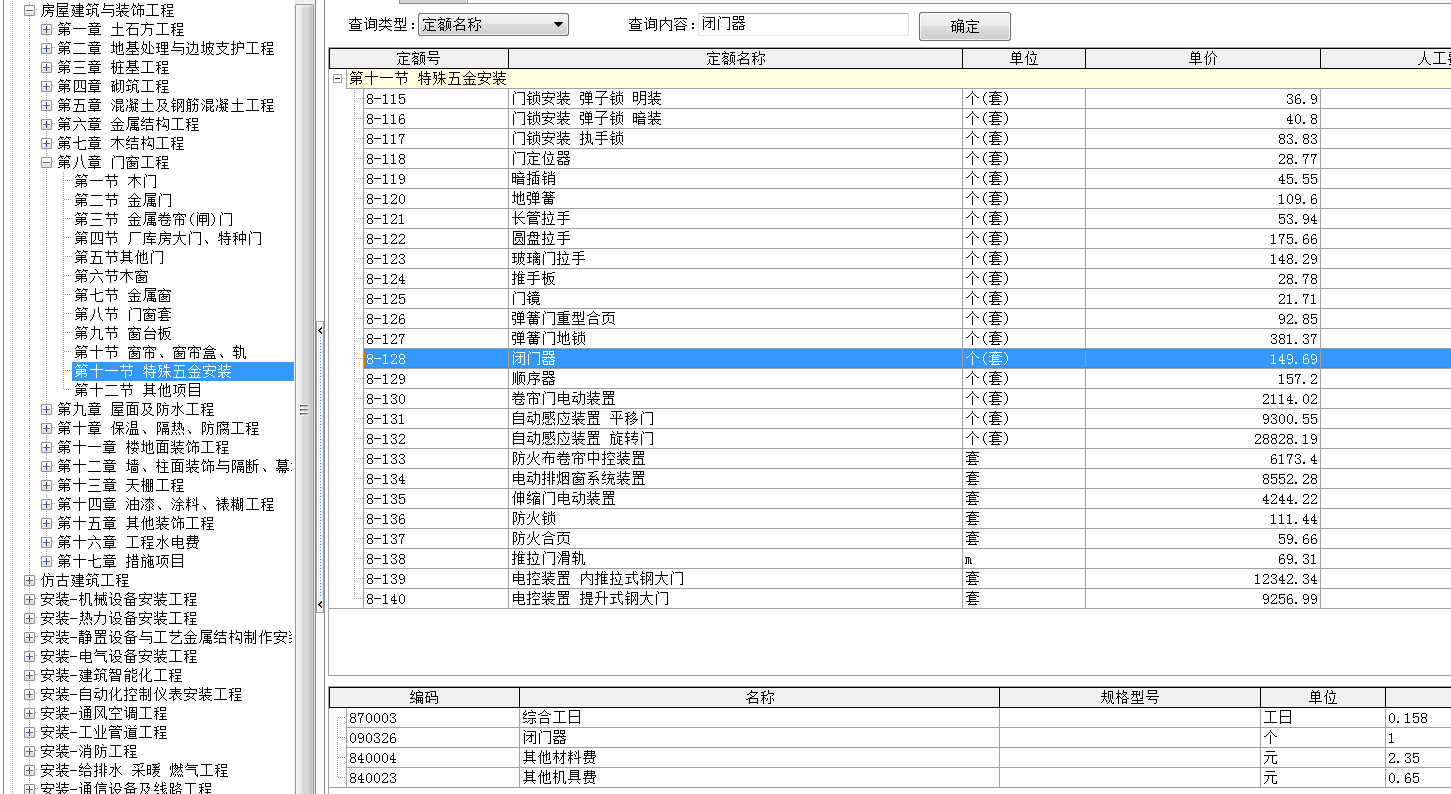This screenshot has width=1451, height=794.
Task: Expand 第五章 混凝土及钢筋混凝土工程
Action: click(x=46, y=105)
